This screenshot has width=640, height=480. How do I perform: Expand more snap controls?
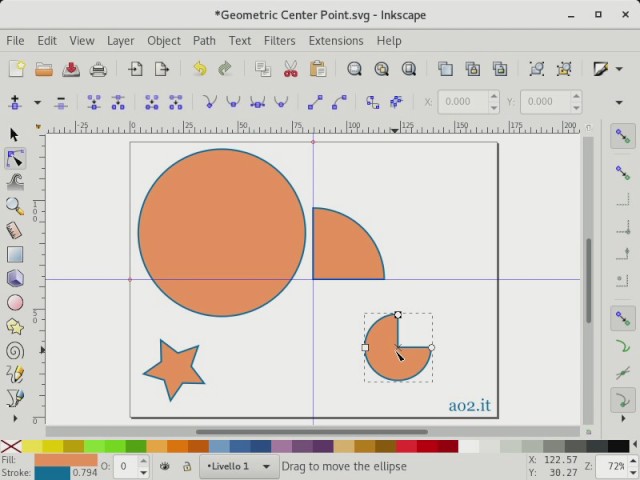click(623, 418)
